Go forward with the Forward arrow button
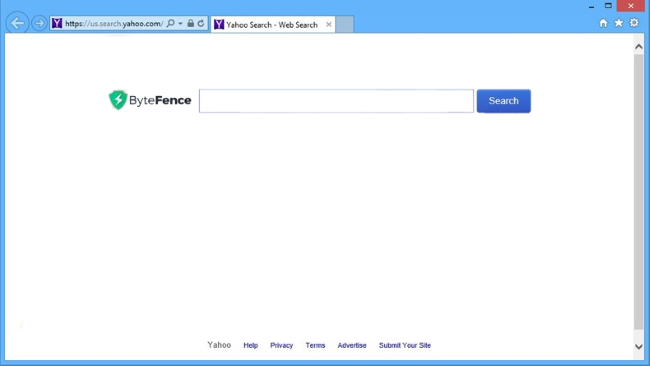Image resolution: width=650 pixels, height=366 pixels. point(39,23)
